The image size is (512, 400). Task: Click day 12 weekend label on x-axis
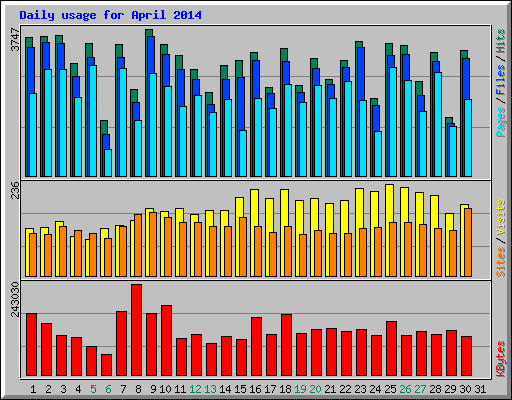[x=195, y=389]
